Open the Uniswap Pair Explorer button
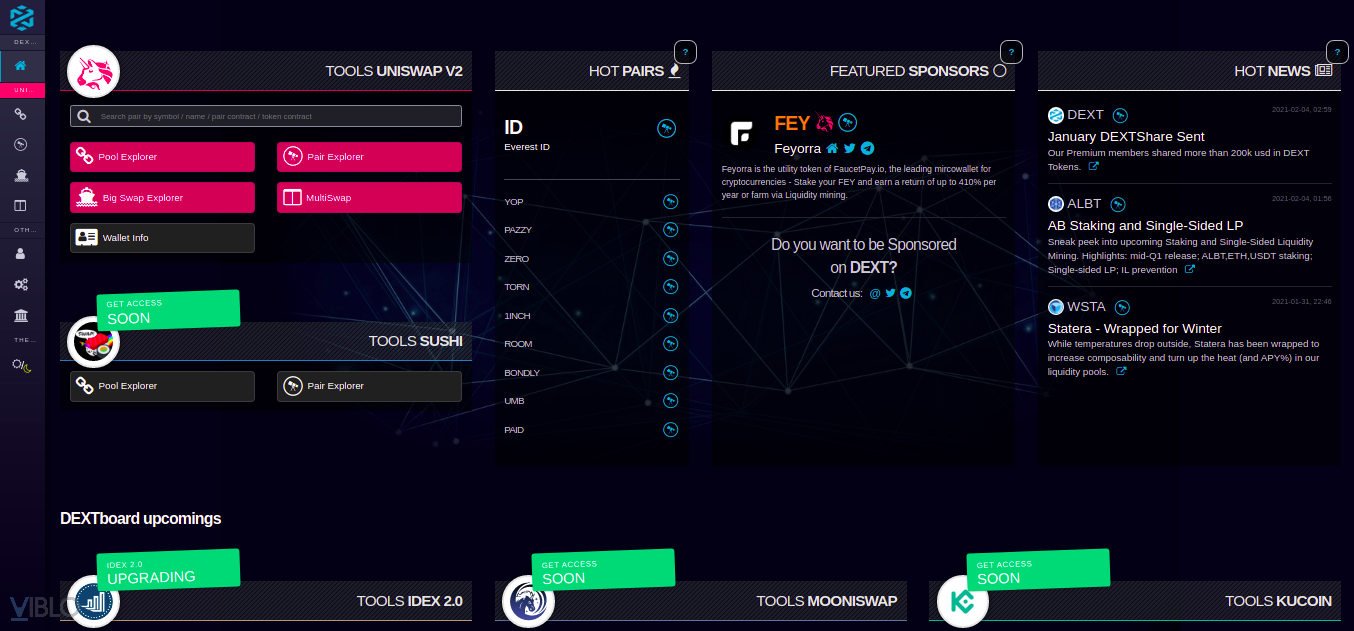 (369, 157)
